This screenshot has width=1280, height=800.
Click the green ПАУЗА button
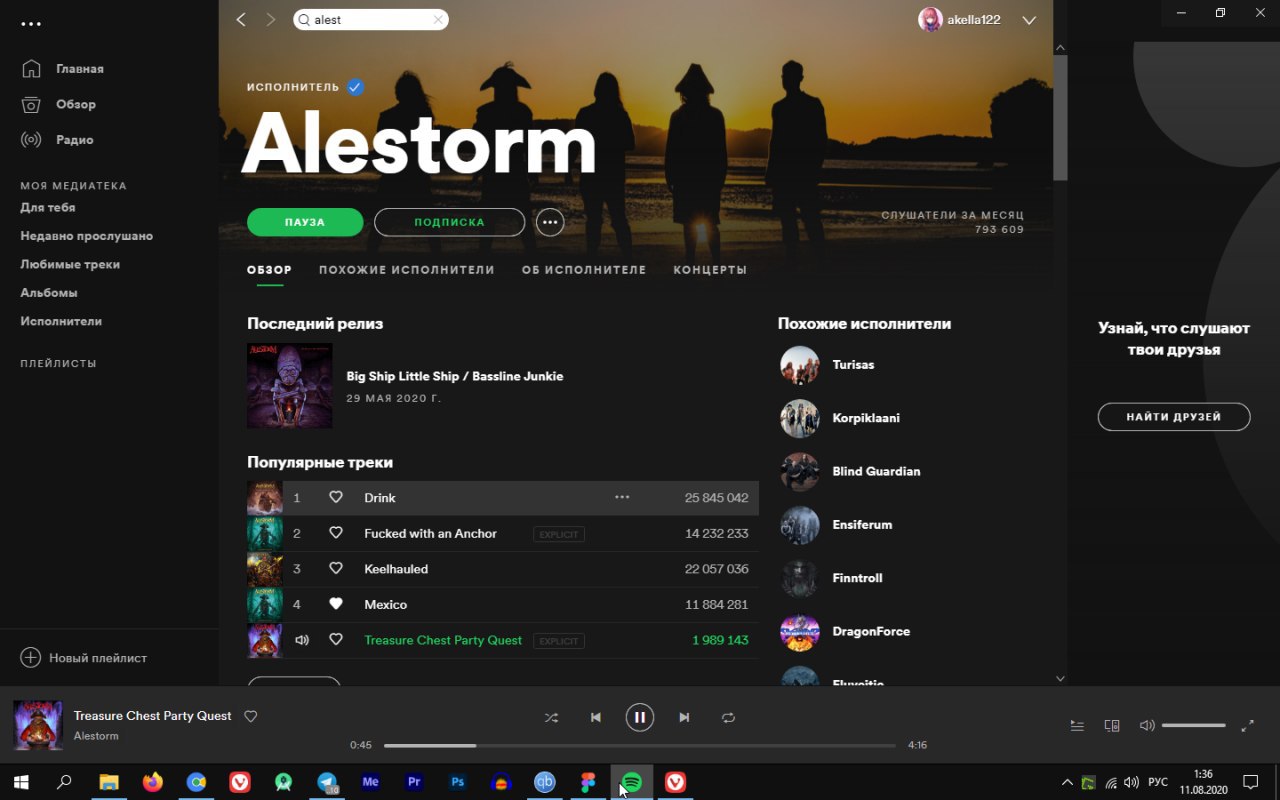point(305,222)
